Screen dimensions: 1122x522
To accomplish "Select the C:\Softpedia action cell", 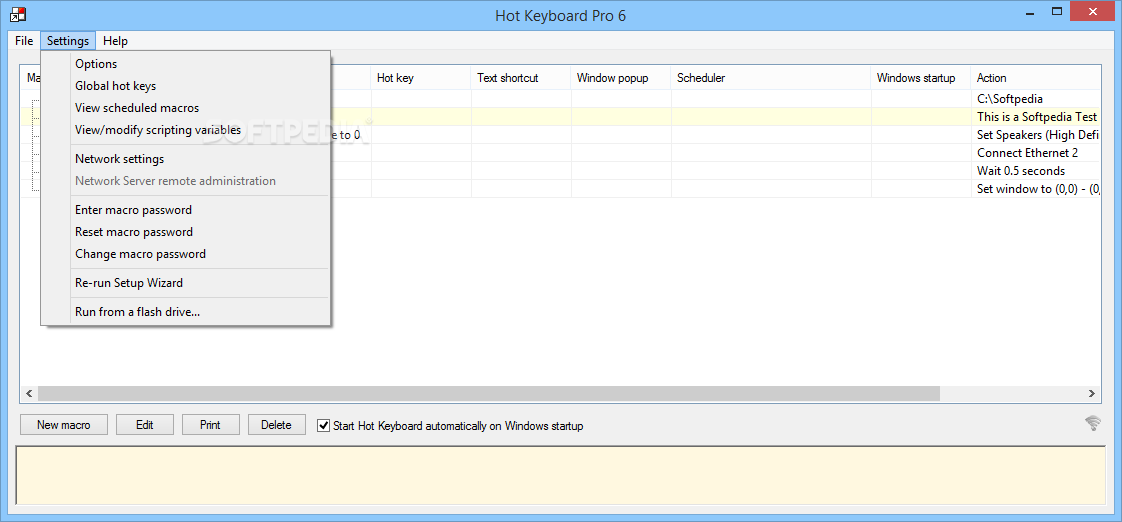I will pos(1035,99).
